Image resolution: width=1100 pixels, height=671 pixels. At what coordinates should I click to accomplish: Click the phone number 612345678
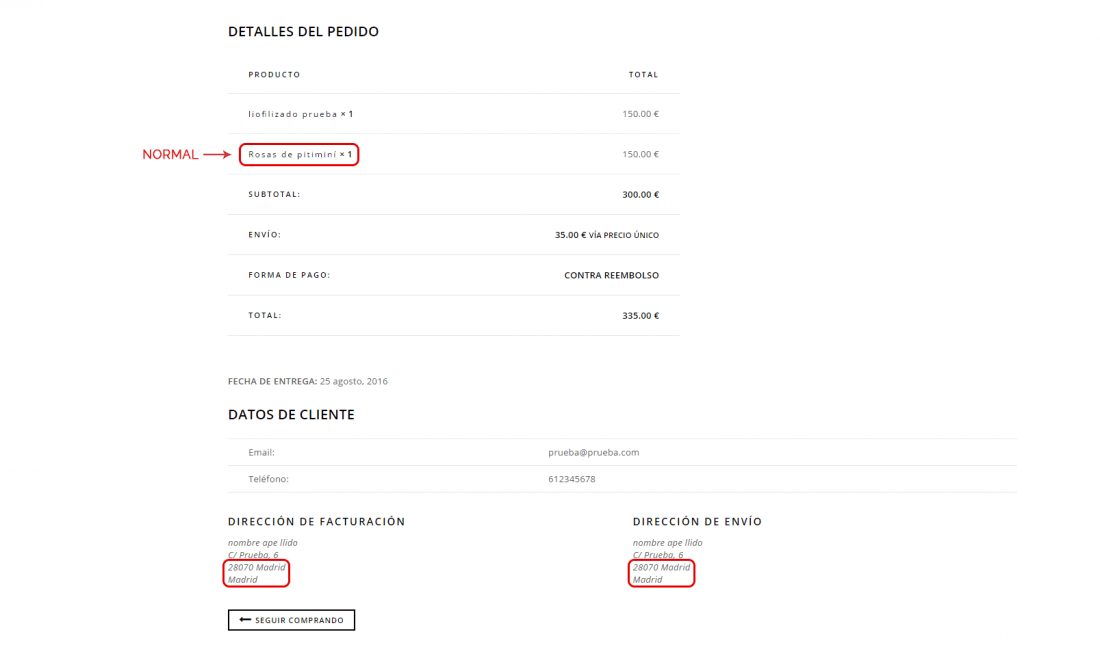572,479
